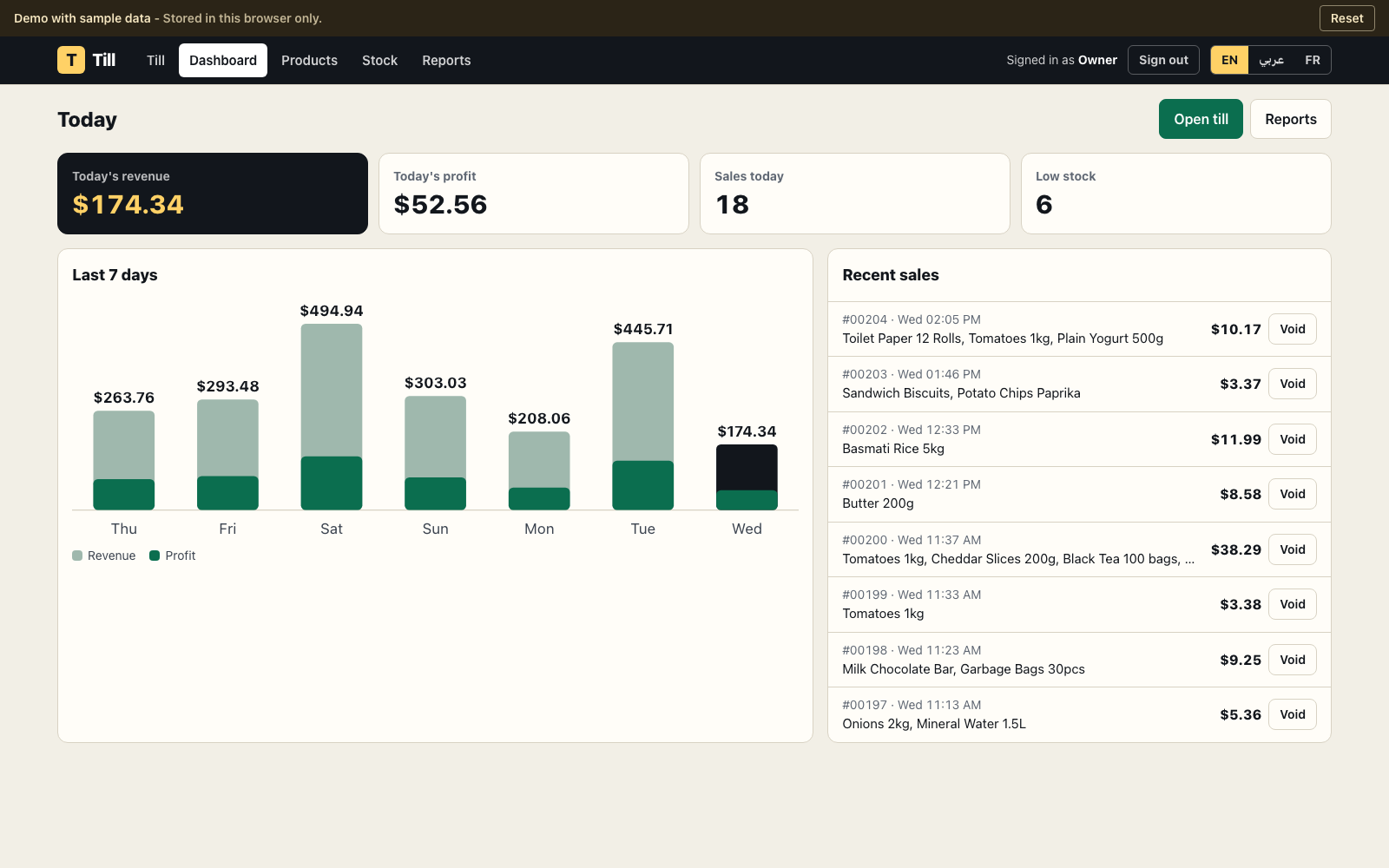
Task: Switch language to French (FR)
Action: [x=1312, y=60]
